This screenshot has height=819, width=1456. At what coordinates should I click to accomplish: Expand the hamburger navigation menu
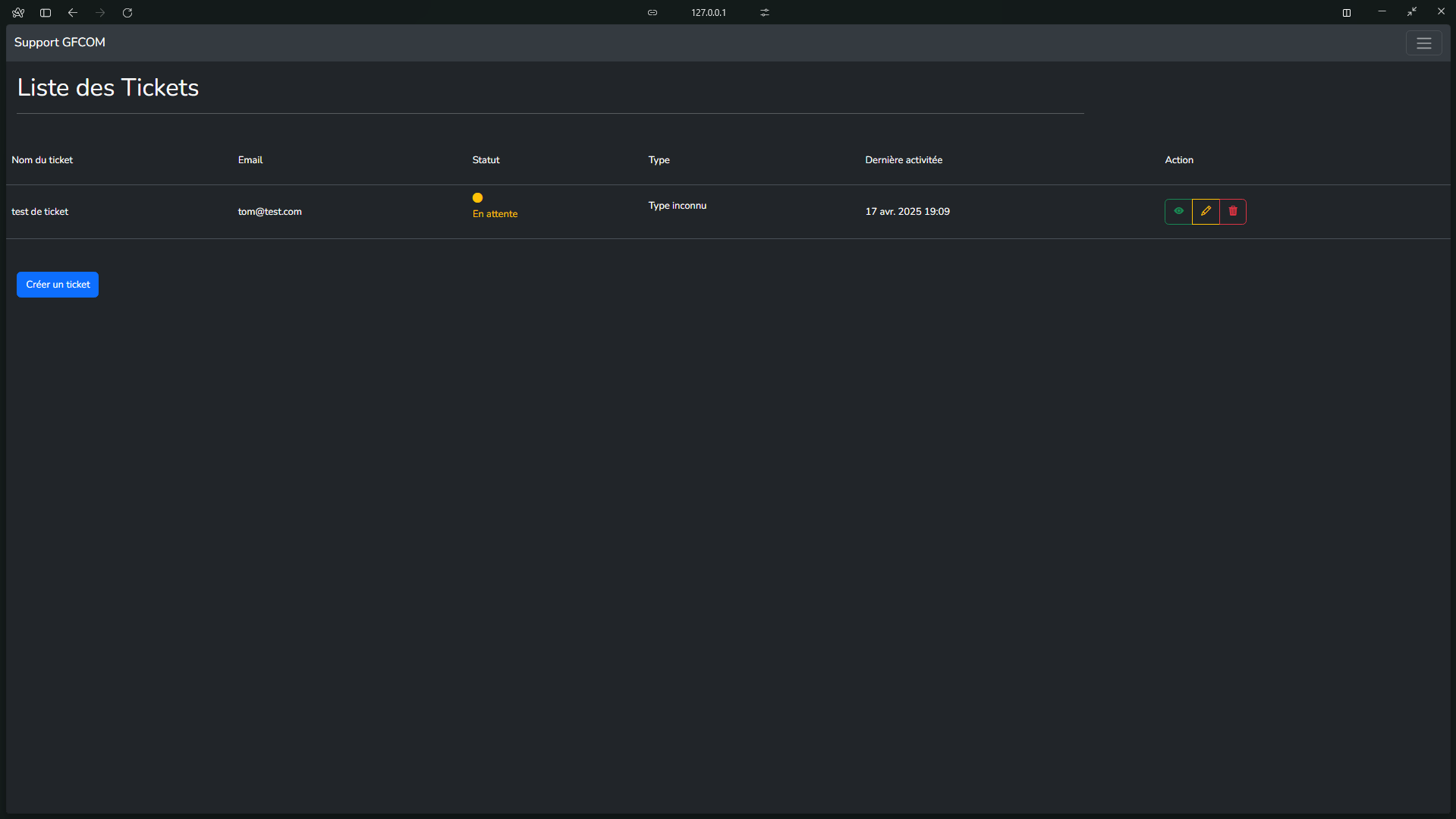point(1423,43)
